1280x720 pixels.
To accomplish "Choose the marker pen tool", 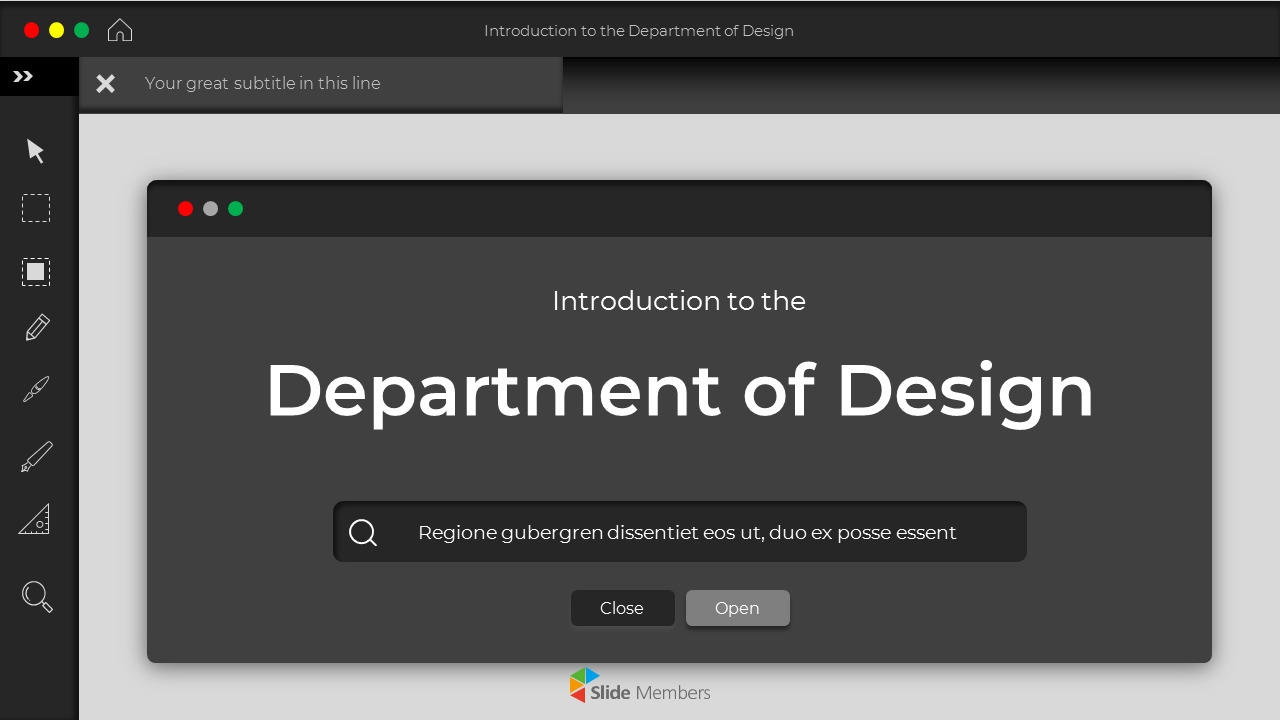I will coord(35,455).
